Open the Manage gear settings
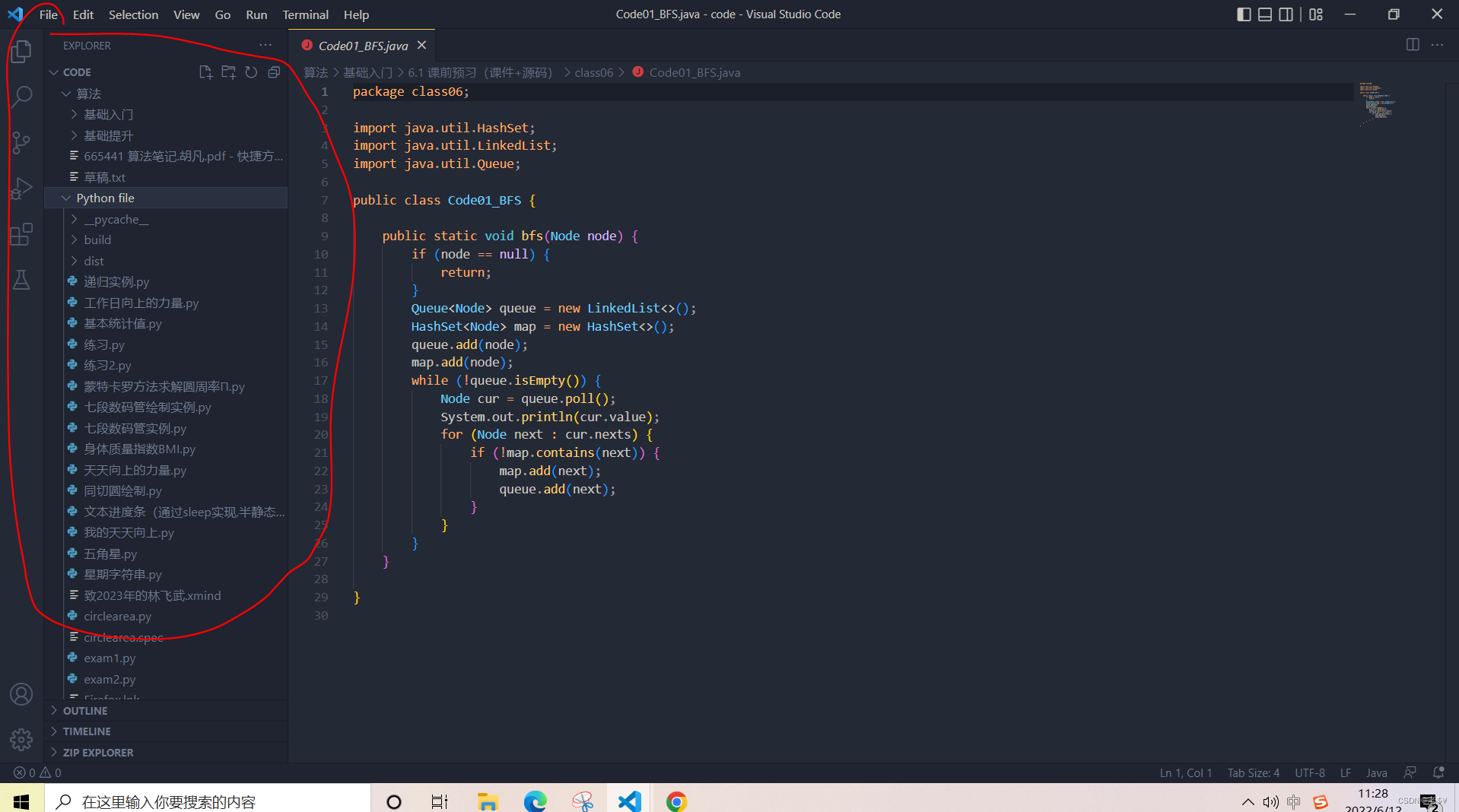The image size is (1459, 812). point(21,739)
